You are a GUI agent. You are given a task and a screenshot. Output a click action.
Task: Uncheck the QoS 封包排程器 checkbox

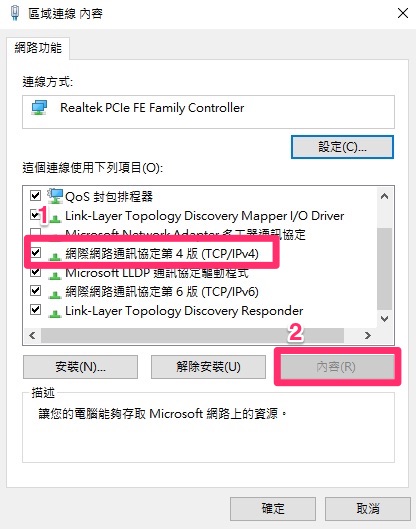35,195
